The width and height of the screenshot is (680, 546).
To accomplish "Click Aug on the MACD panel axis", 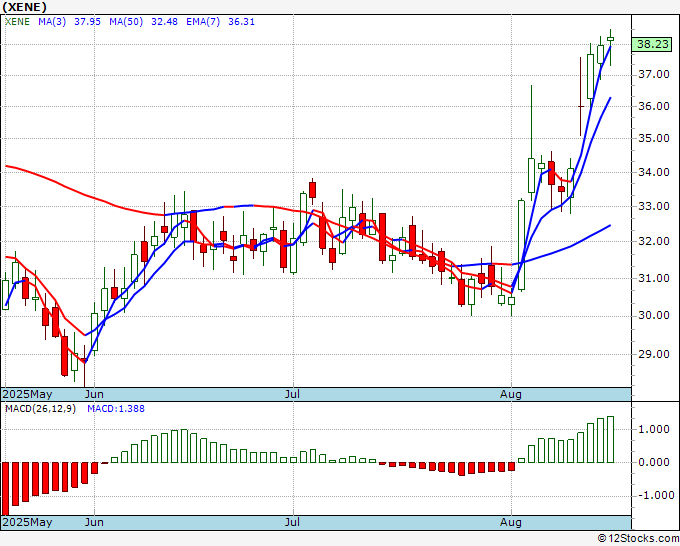I will pyautogui.click(x=510, y=522).
